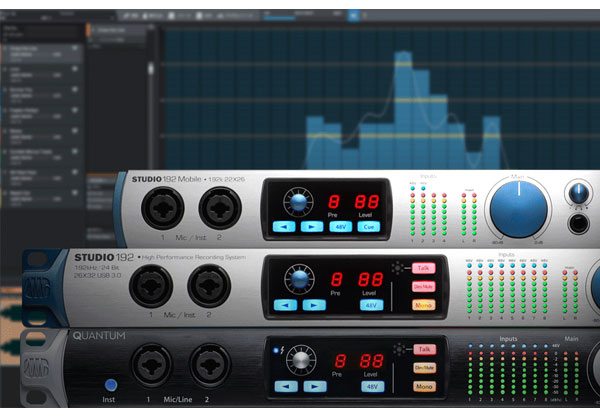
Task: Select Mic/Line input 2 jack on Quantum
Action: (210, 366)
